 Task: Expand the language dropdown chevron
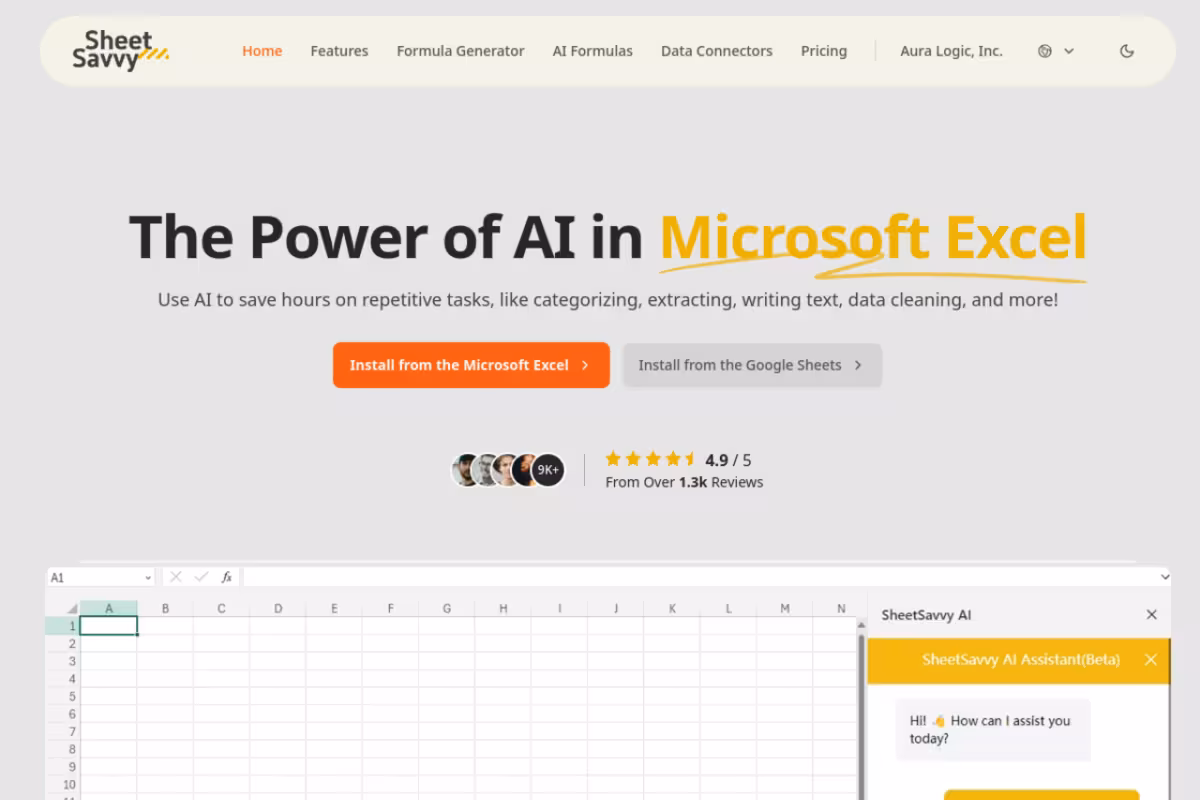[x=1069, y=51]
